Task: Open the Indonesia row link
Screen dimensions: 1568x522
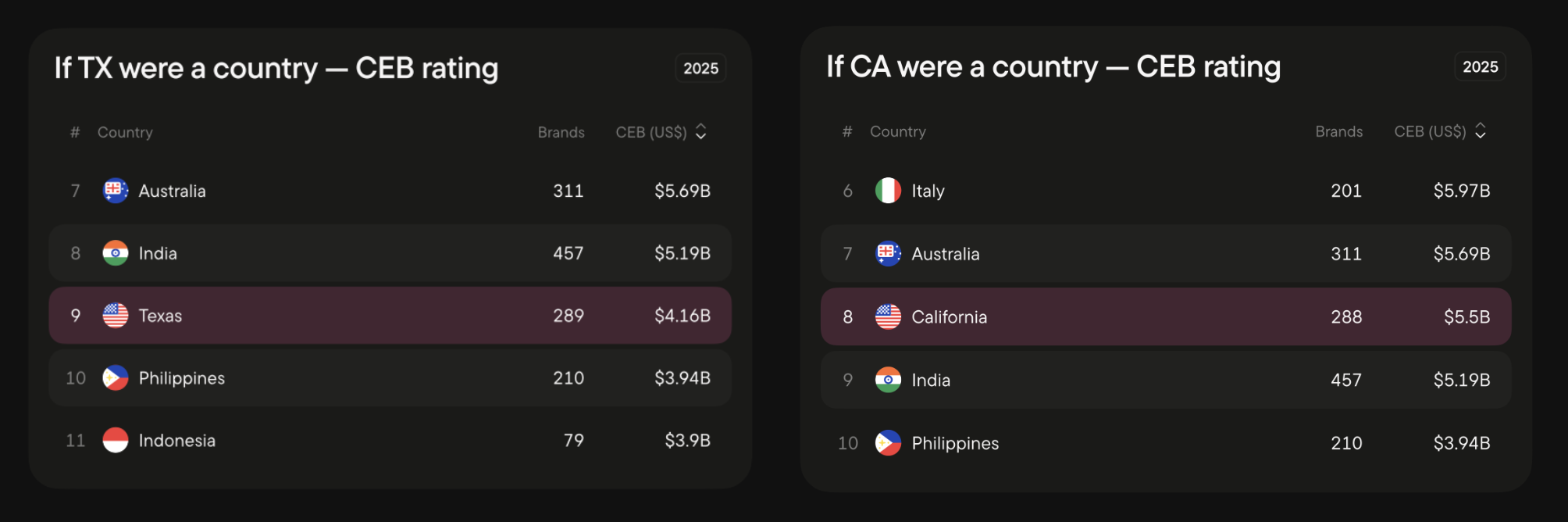Action: (390, 441)
